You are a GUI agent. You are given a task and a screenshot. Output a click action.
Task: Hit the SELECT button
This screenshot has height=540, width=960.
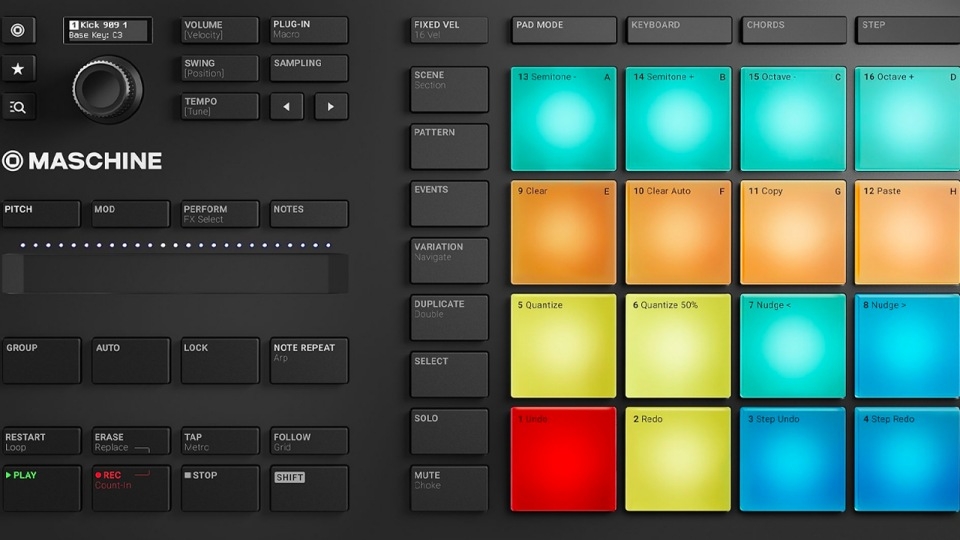(449, 375)
